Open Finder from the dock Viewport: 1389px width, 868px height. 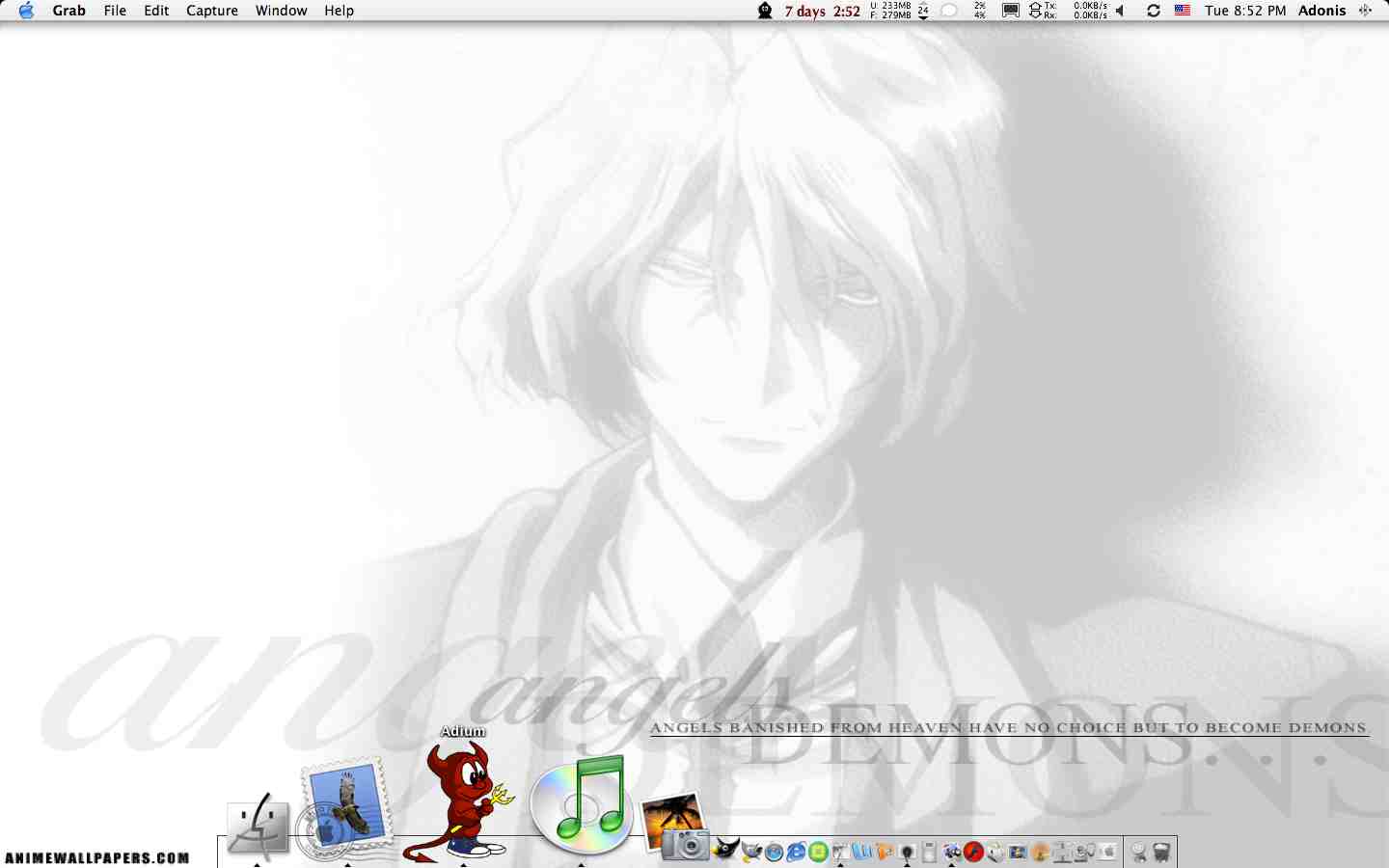coord(258,827)
